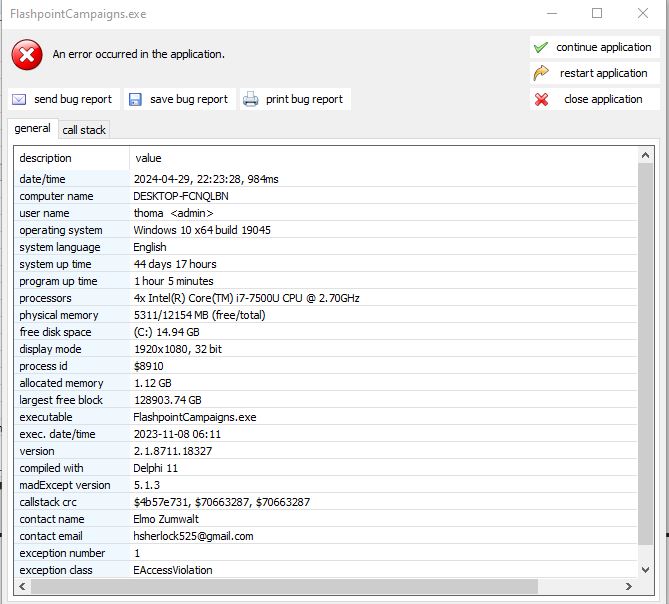Select free disk space value 14.94 GB

click(x=166, y=332)
